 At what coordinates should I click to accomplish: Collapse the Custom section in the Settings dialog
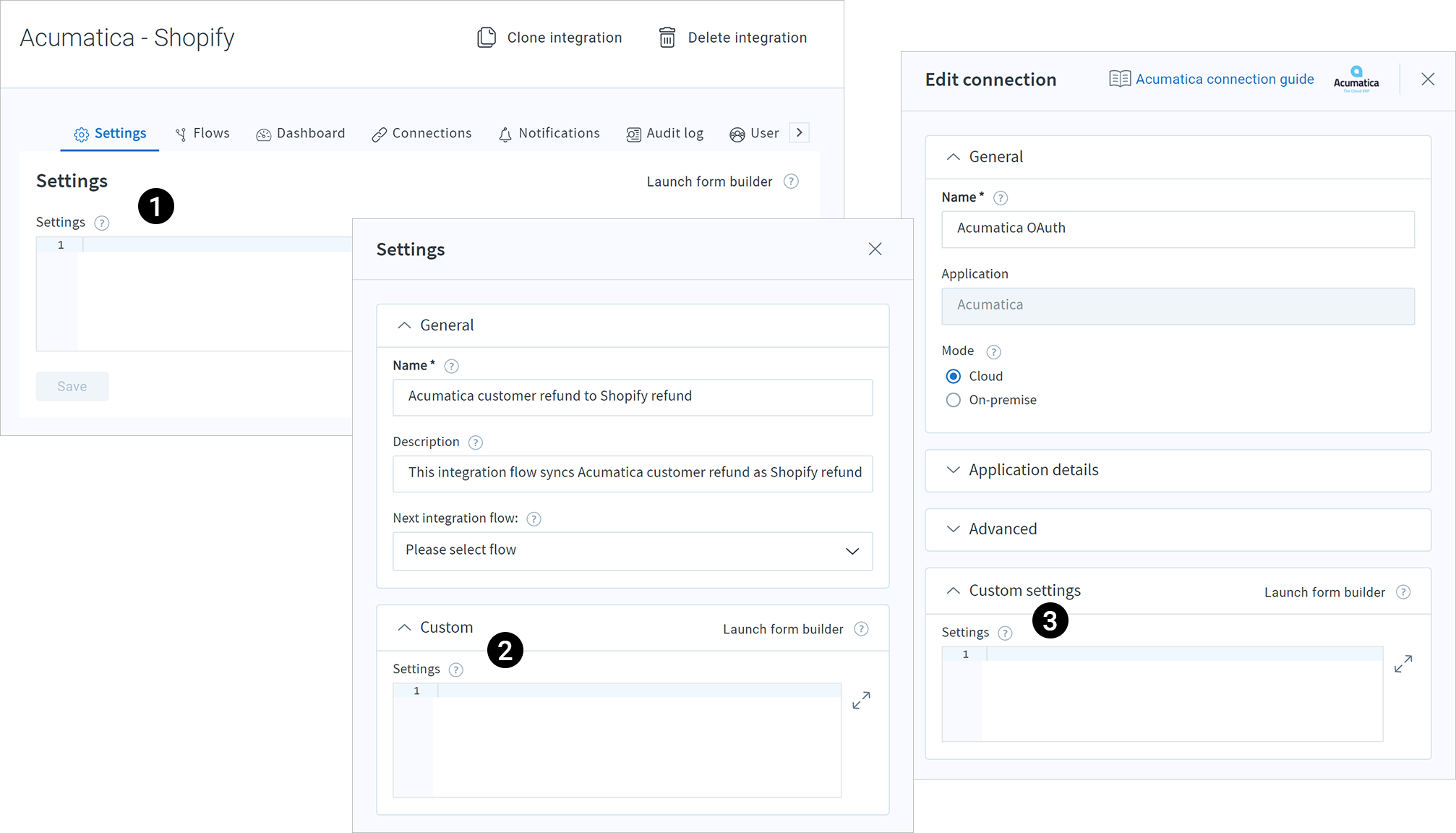404,628
